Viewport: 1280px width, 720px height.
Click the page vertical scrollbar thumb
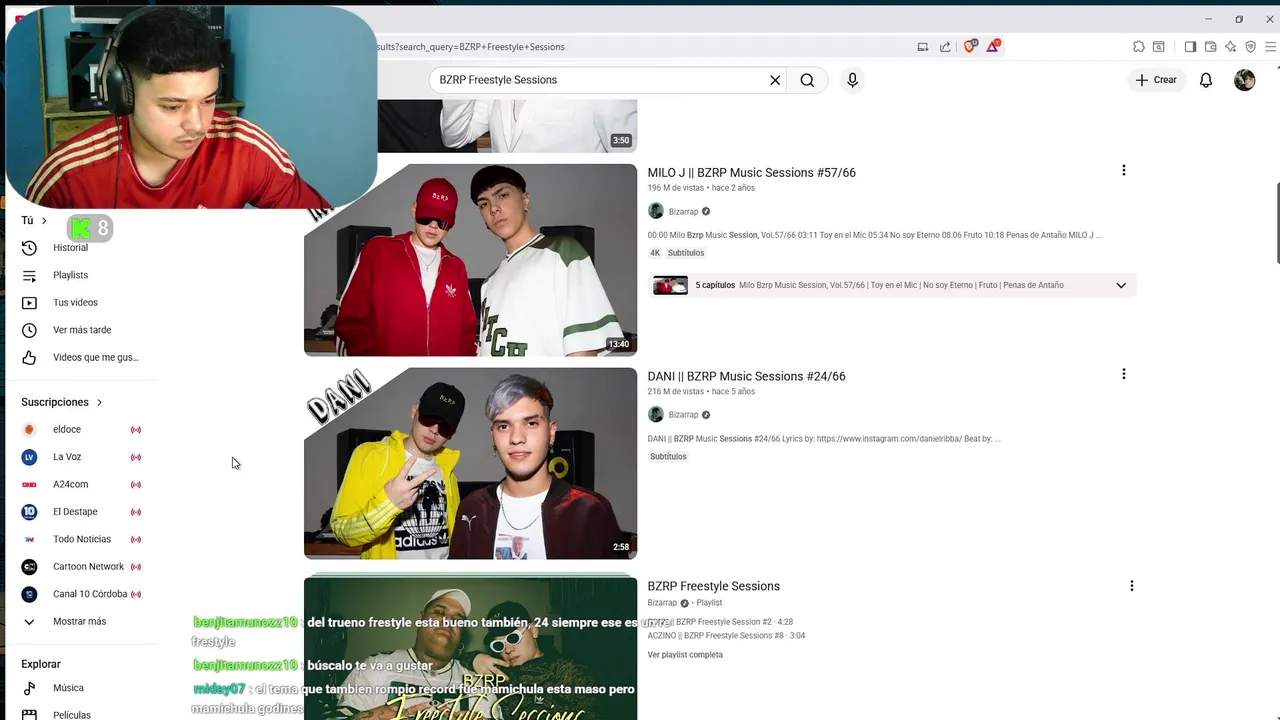pyautogui.click(x=1276, y=224)
